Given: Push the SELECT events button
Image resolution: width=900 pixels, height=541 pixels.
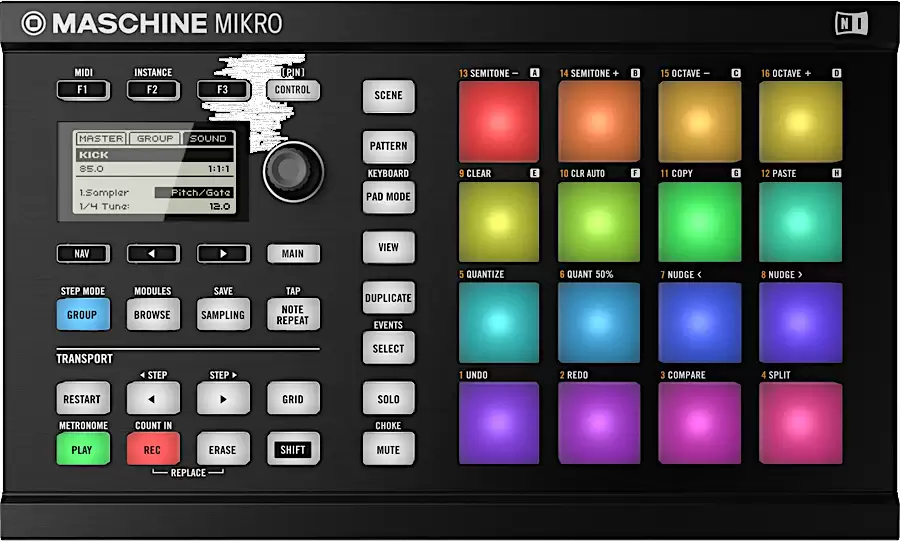Looking at the screenshot, I should point(389,348).
